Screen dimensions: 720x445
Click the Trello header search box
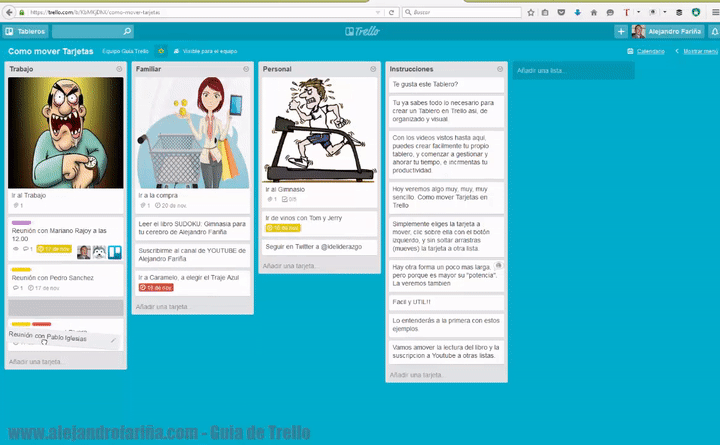93,31
